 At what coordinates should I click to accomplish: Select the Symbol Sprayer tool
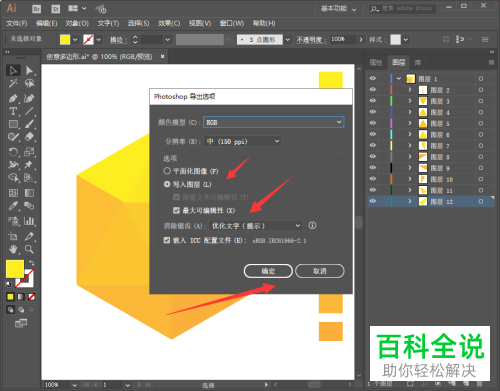[13, 221]
